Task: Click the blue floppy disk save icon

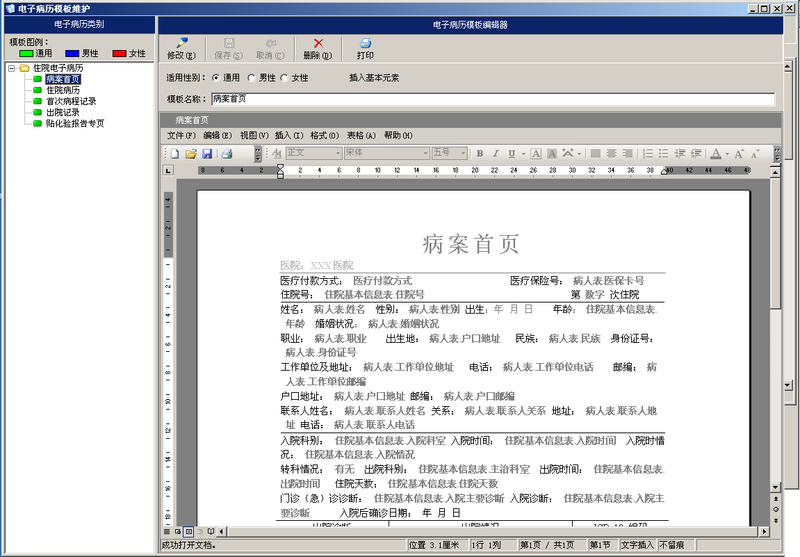Action: (x=207, y=153)
